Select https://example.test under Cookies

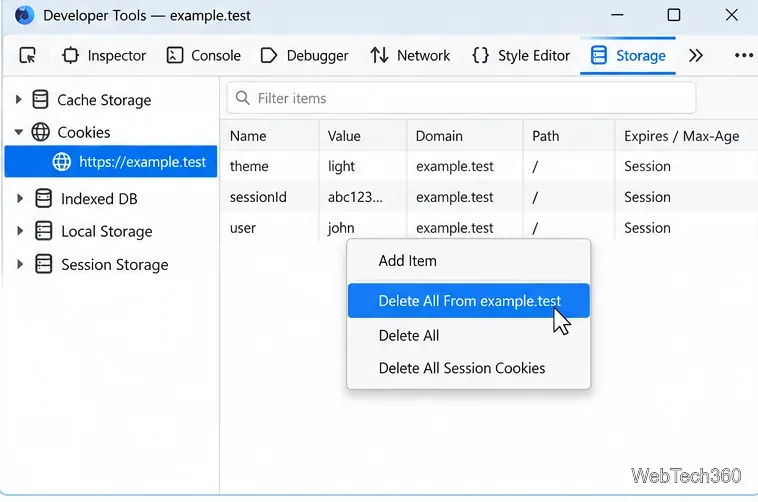click(111, 162)
